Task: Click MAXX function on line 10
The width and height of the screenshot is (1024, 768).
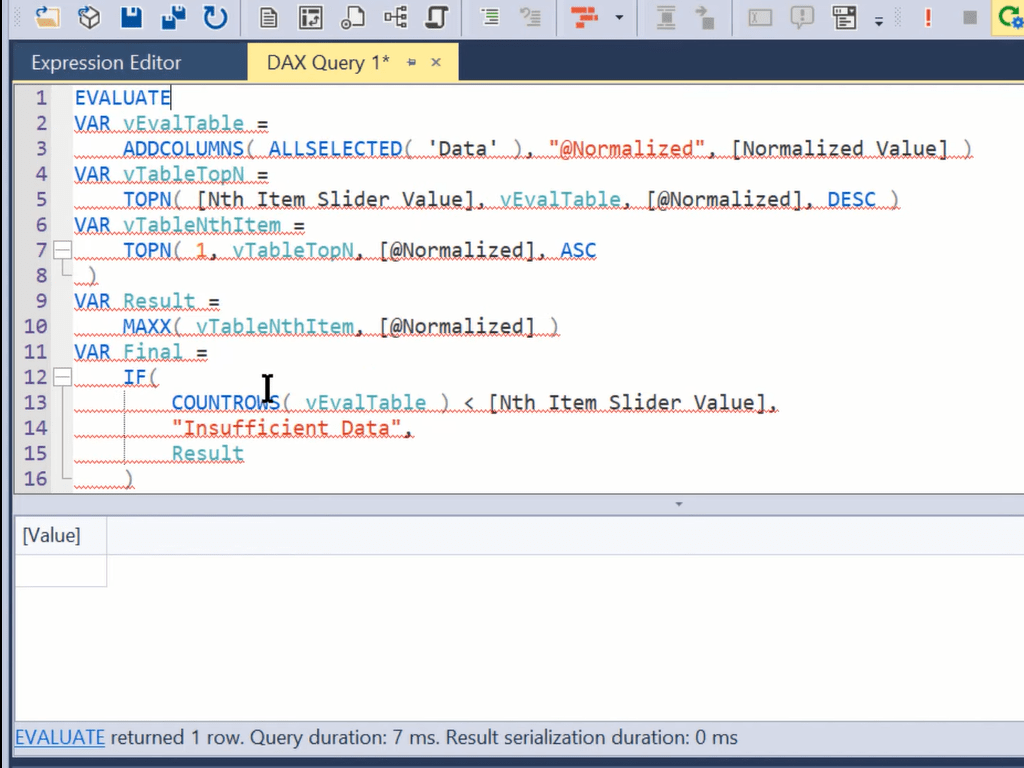Action: coord(147,327)
